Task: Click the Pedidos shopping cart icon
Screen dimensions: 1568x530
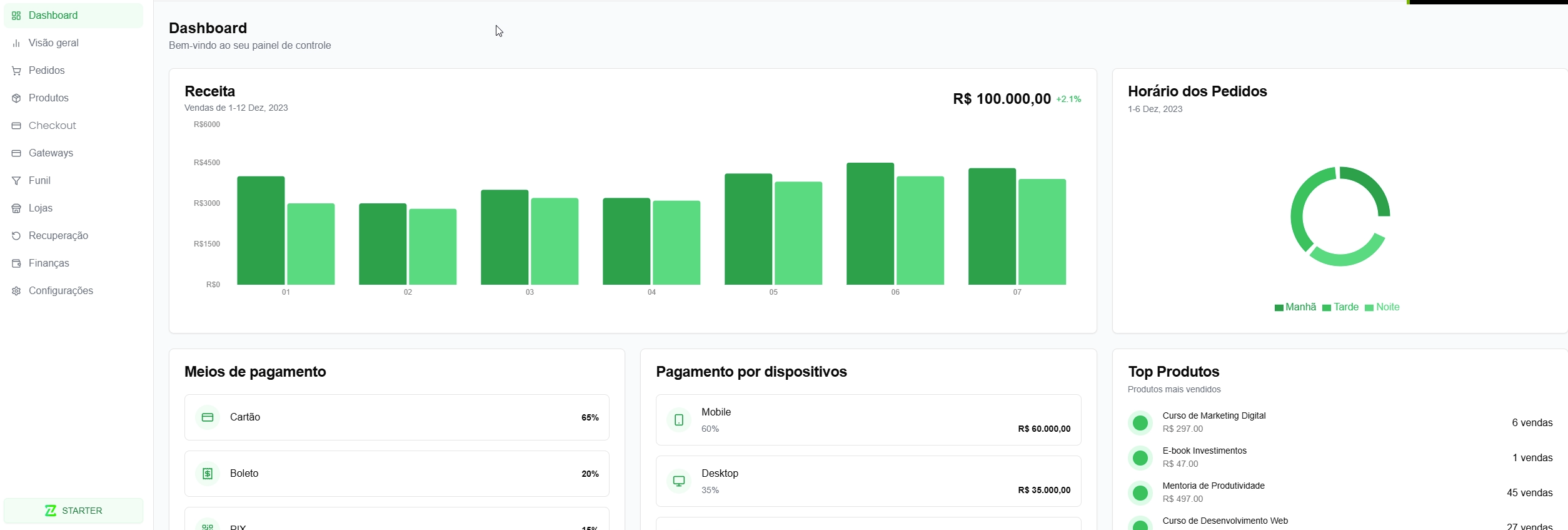Action: (16, 71)
